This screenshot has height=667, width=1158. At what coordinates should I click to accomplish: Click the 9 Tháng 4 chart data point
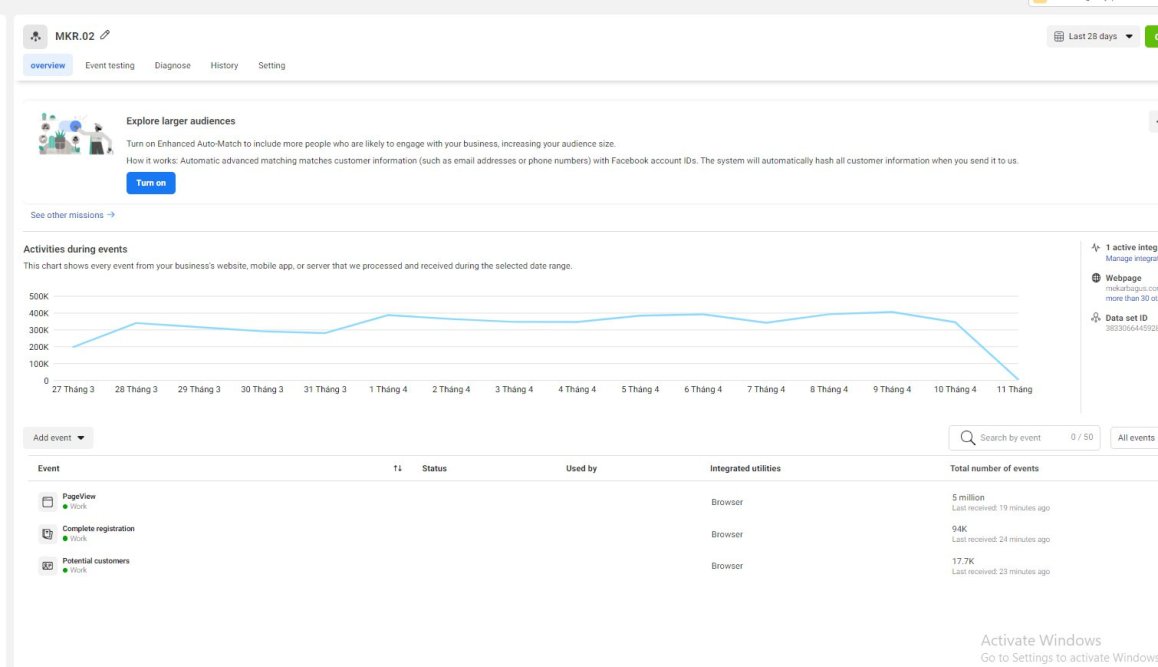(x=892, y=312)
